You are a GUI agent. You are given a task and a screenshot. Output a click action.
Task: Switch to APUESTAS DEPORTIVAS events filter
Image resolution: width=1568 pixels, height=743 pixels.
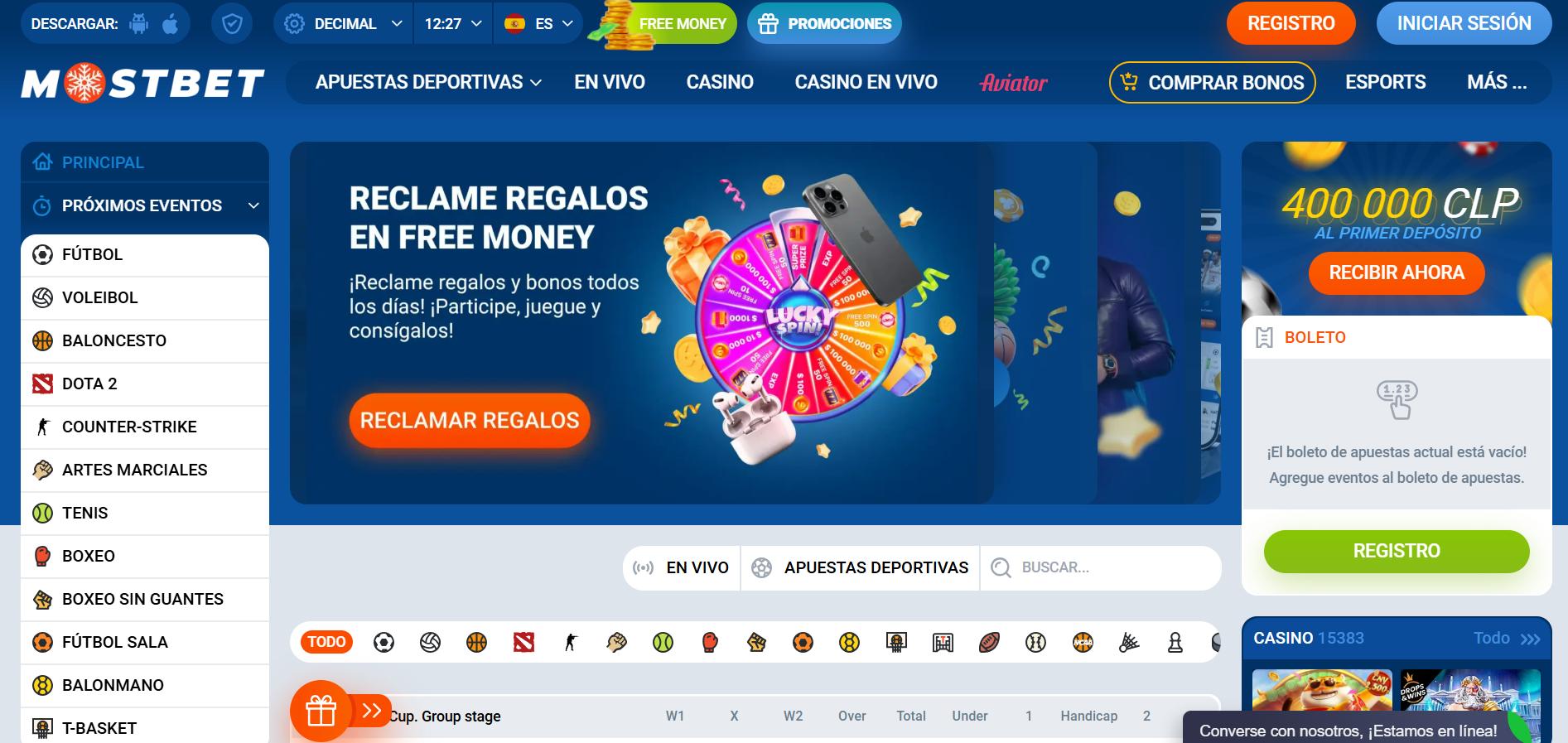(860, 567)
